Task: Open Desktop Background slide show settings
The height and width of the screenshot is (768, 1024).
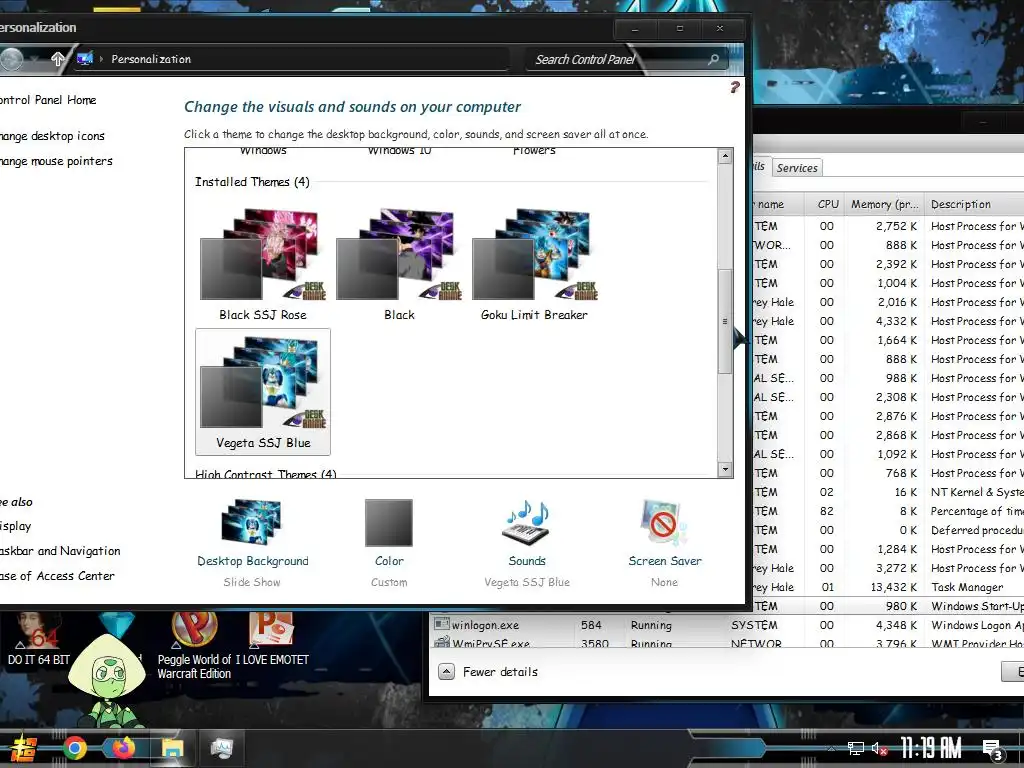Action: 253,542
